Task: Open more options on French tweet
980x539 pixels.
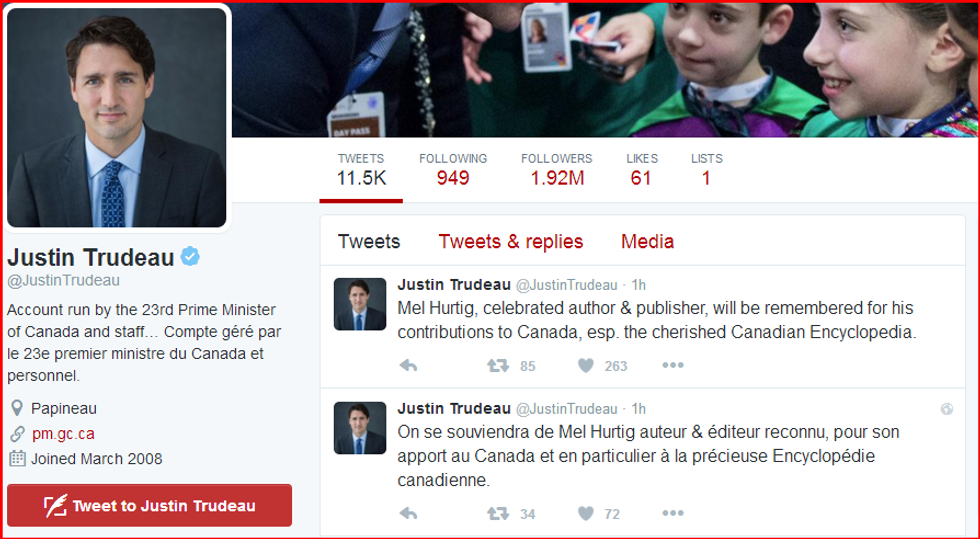Action: 672,513
